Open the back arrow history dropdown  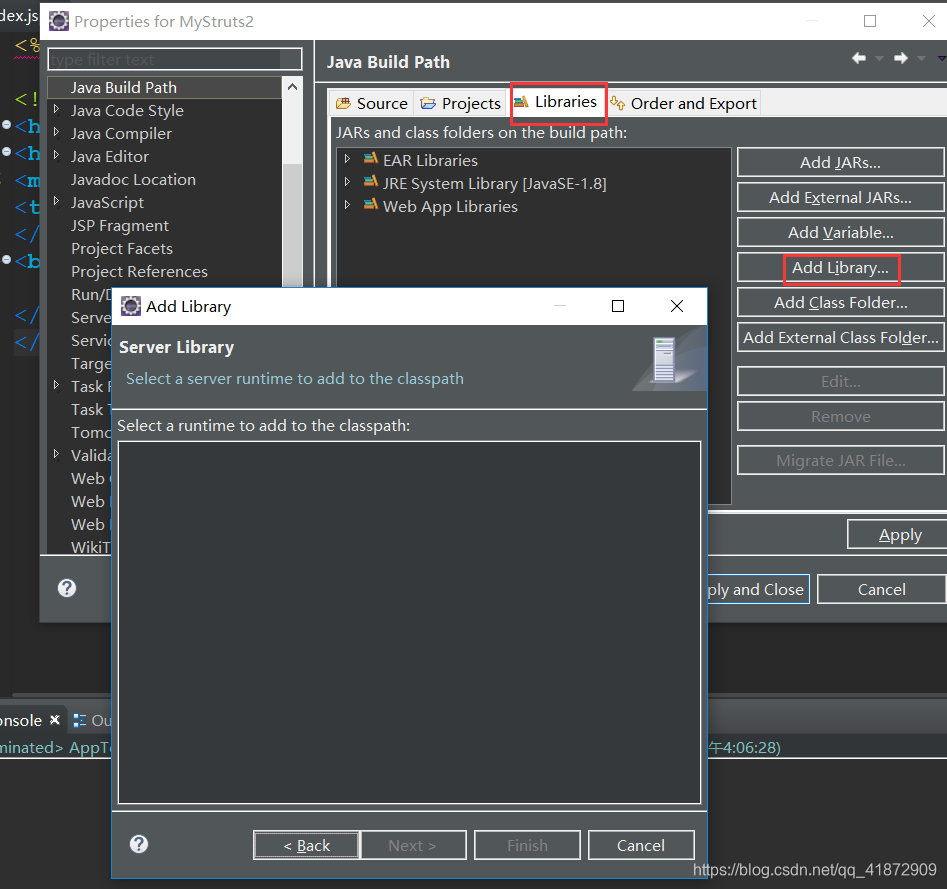[x=879, y=59]
